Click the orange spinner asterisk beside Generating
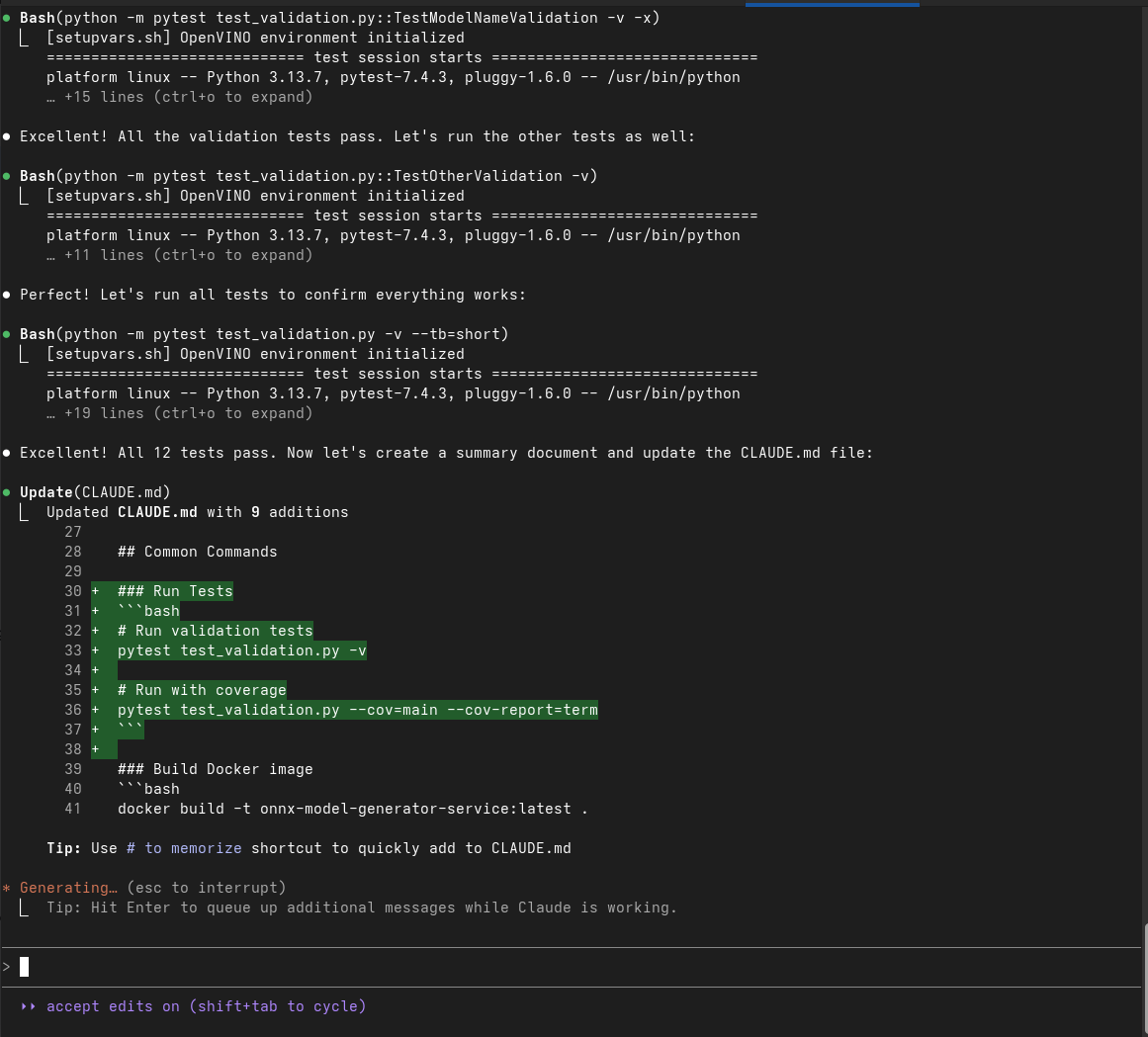Image resolution: width=1148 pixels, height=1037 pixels. (7, 889)
